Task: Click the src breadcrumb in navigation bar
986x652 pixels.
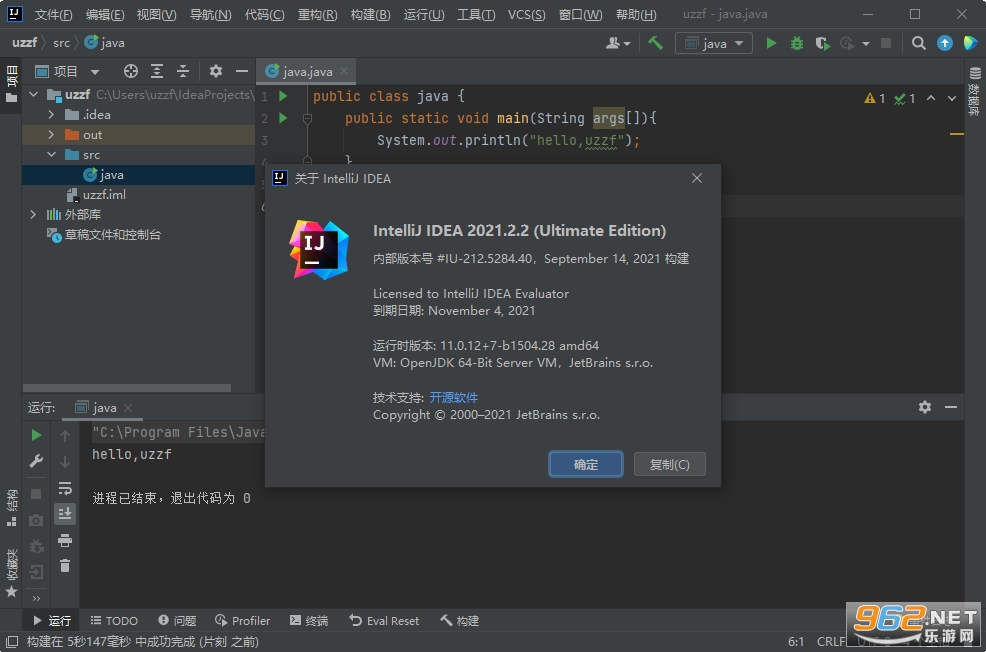Action: click(61, 43)
